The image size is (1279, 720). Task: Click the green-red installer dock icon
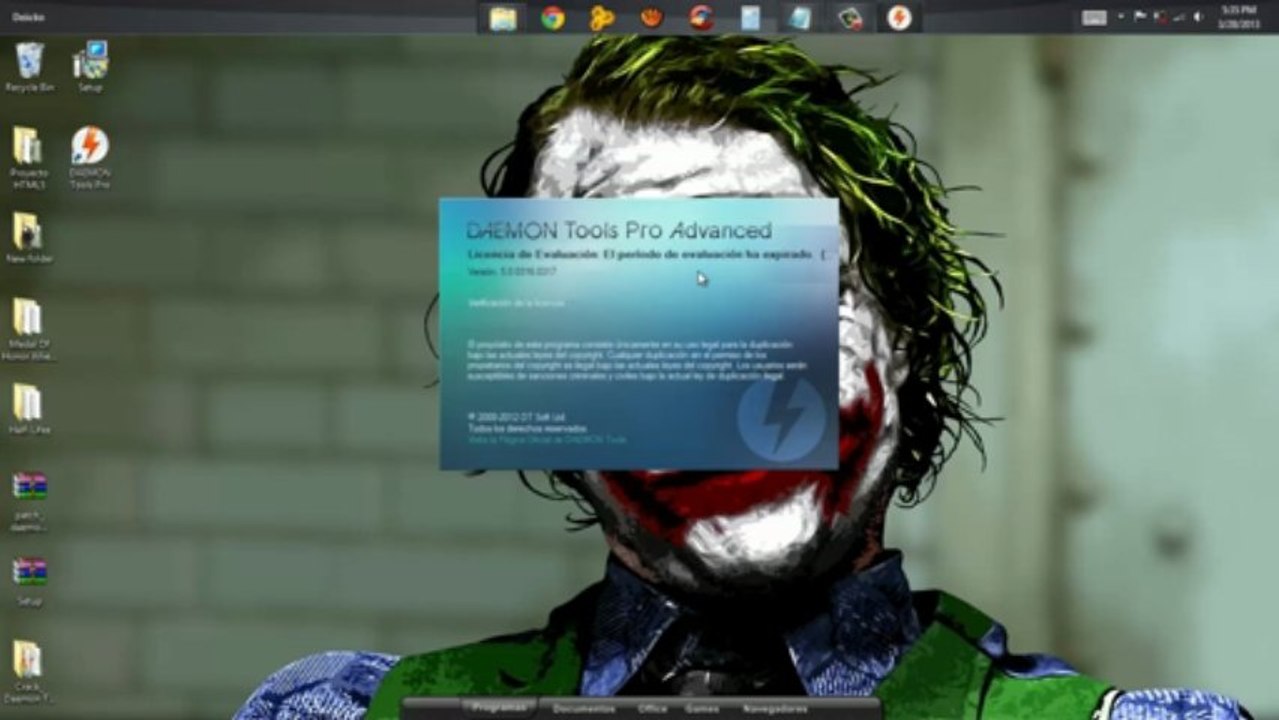tap(850, 18)
